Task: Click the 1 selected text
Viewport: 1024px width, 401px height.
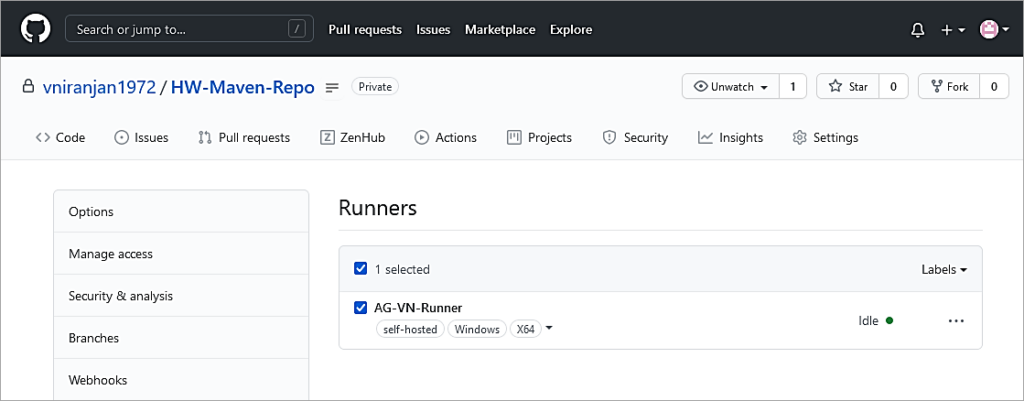Action: pyautogui.click(x=402, y=269)
